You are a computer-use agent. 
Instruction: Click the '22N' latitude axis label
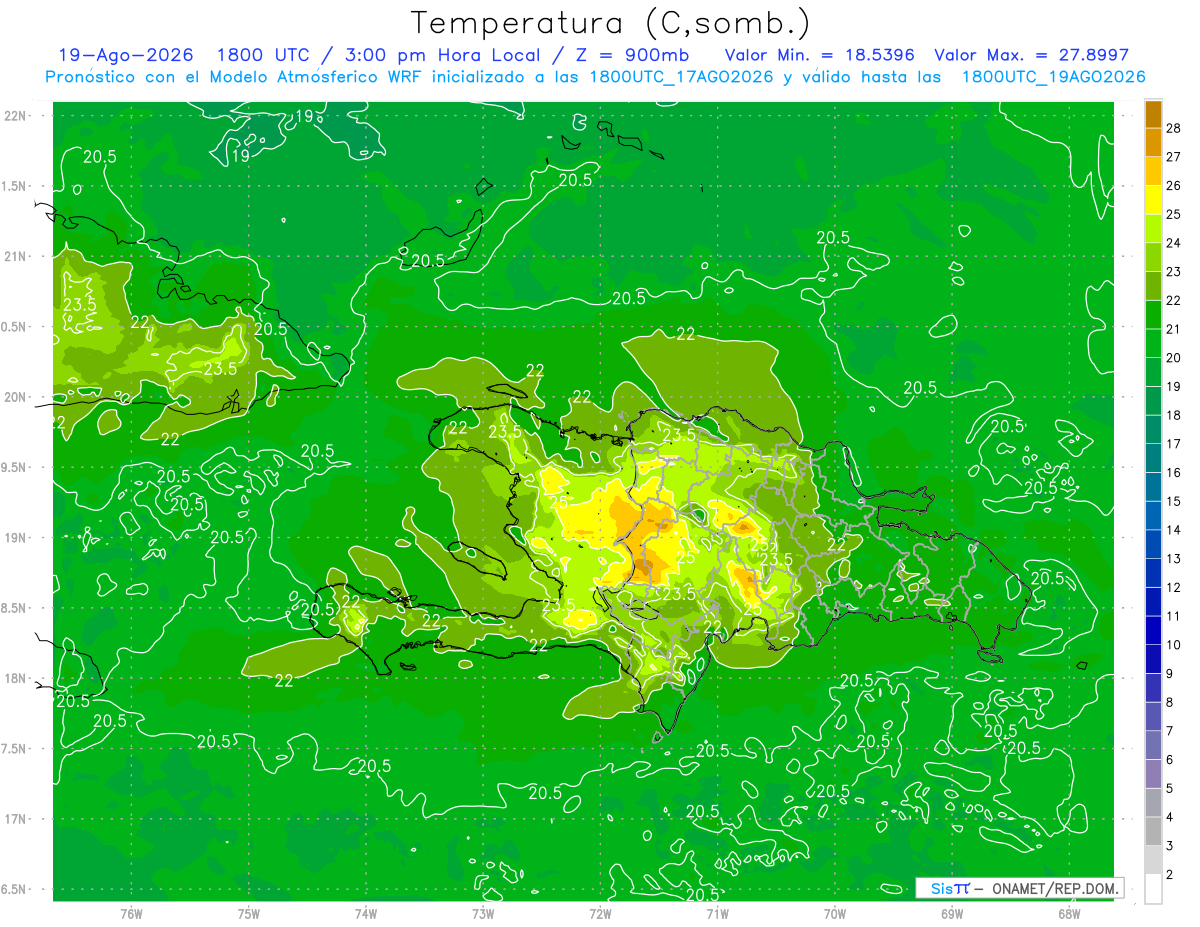(x=16, y=116)
